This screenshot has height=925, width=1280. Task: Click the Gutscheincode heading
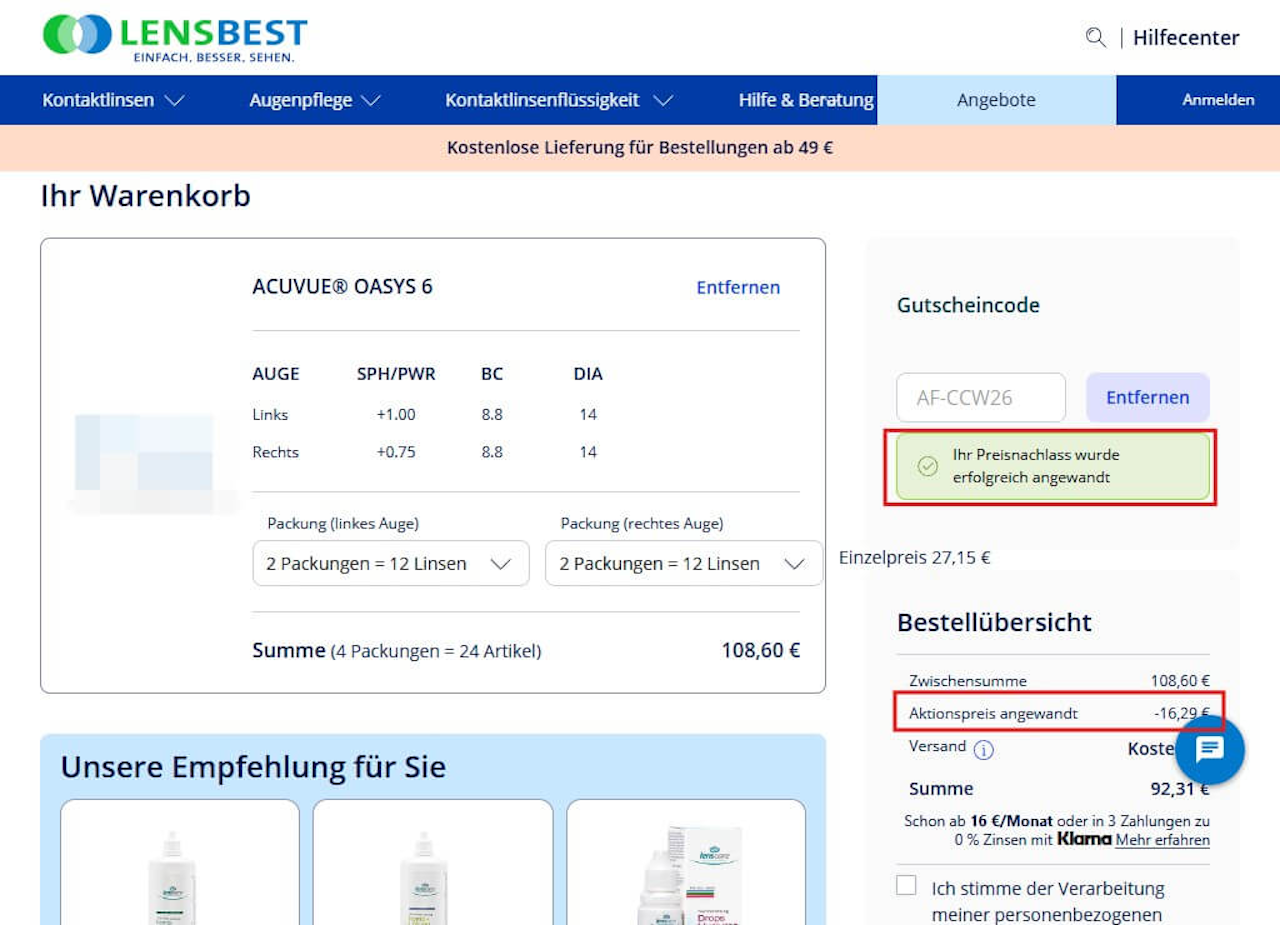(x=968, y=305)
